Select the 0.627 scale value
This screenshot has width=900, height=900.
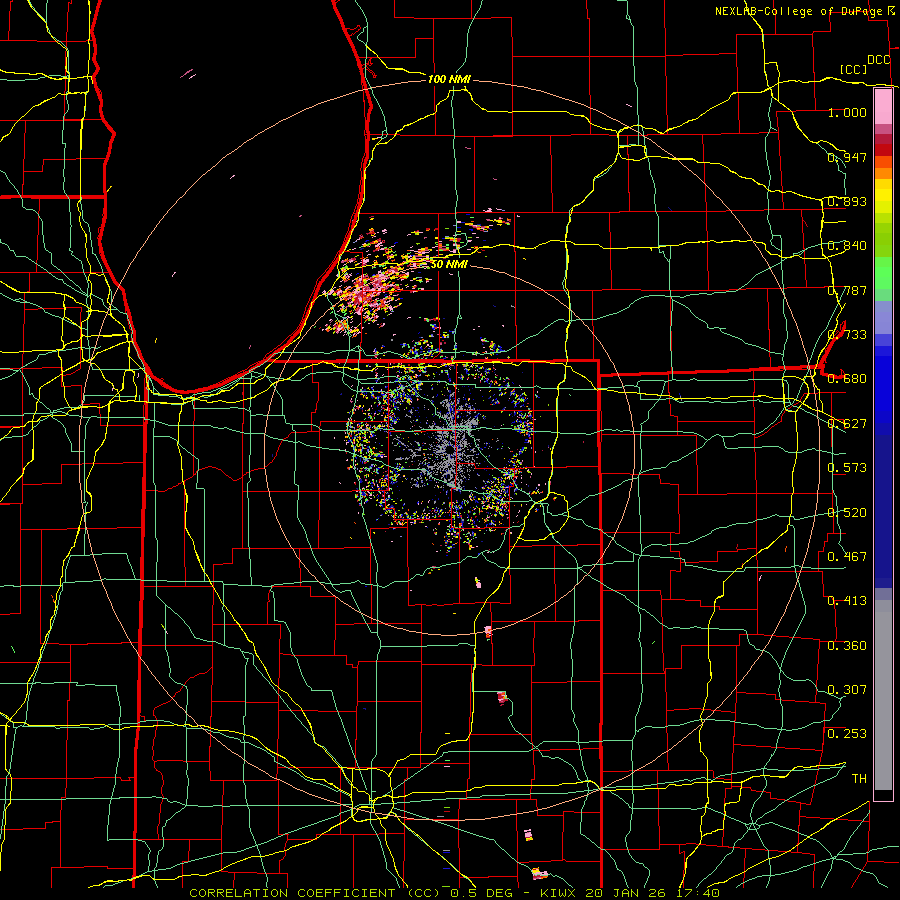pyautogui.click(x=847, y=424)
